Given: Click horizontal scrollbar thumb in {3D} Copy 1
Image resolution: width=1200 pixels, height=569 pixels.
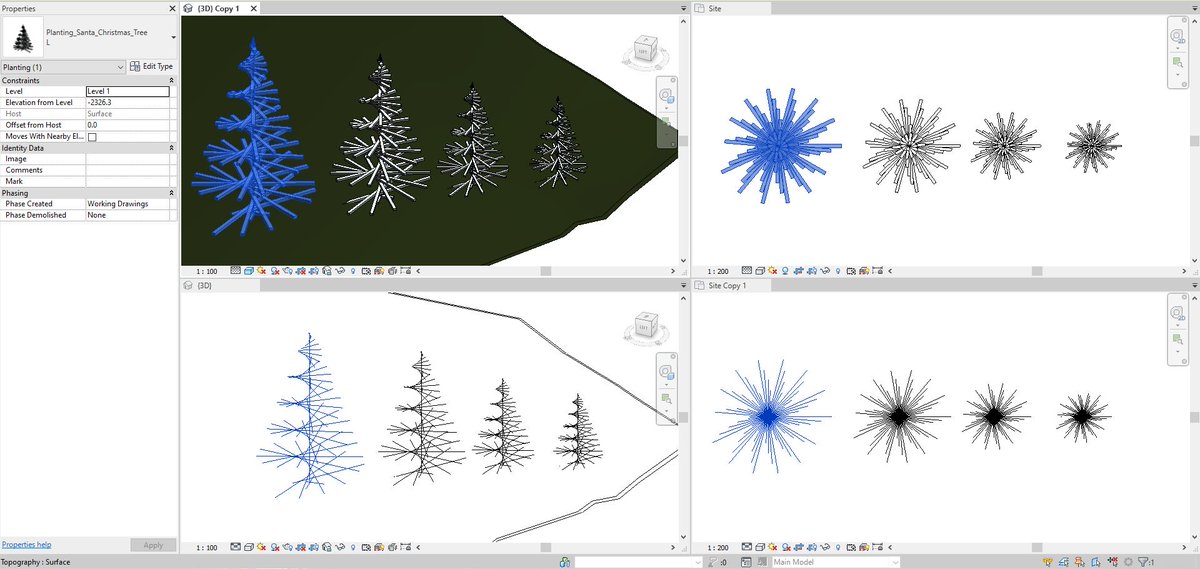Looking at the screenshot, I should [x=546, y=270].
